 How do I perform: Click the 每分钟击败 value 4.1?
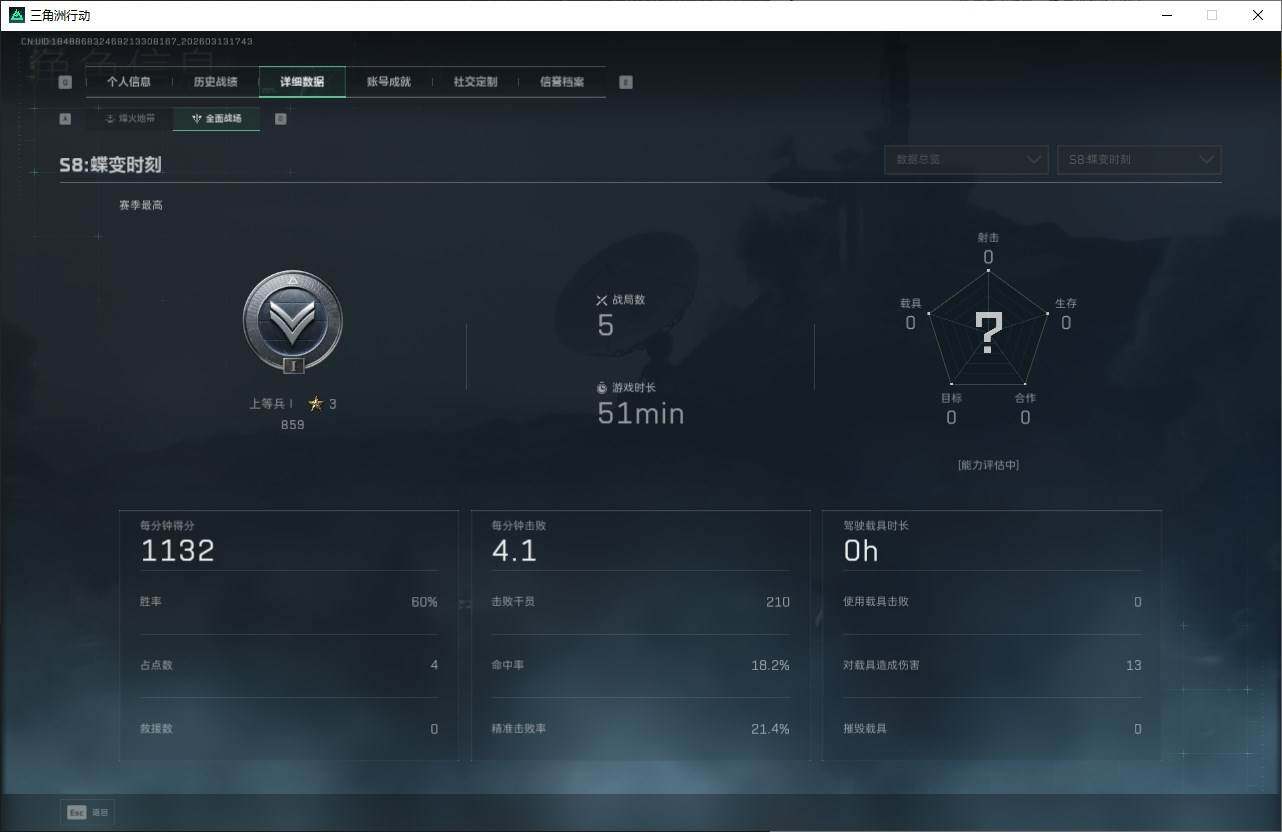coord(514,551)
